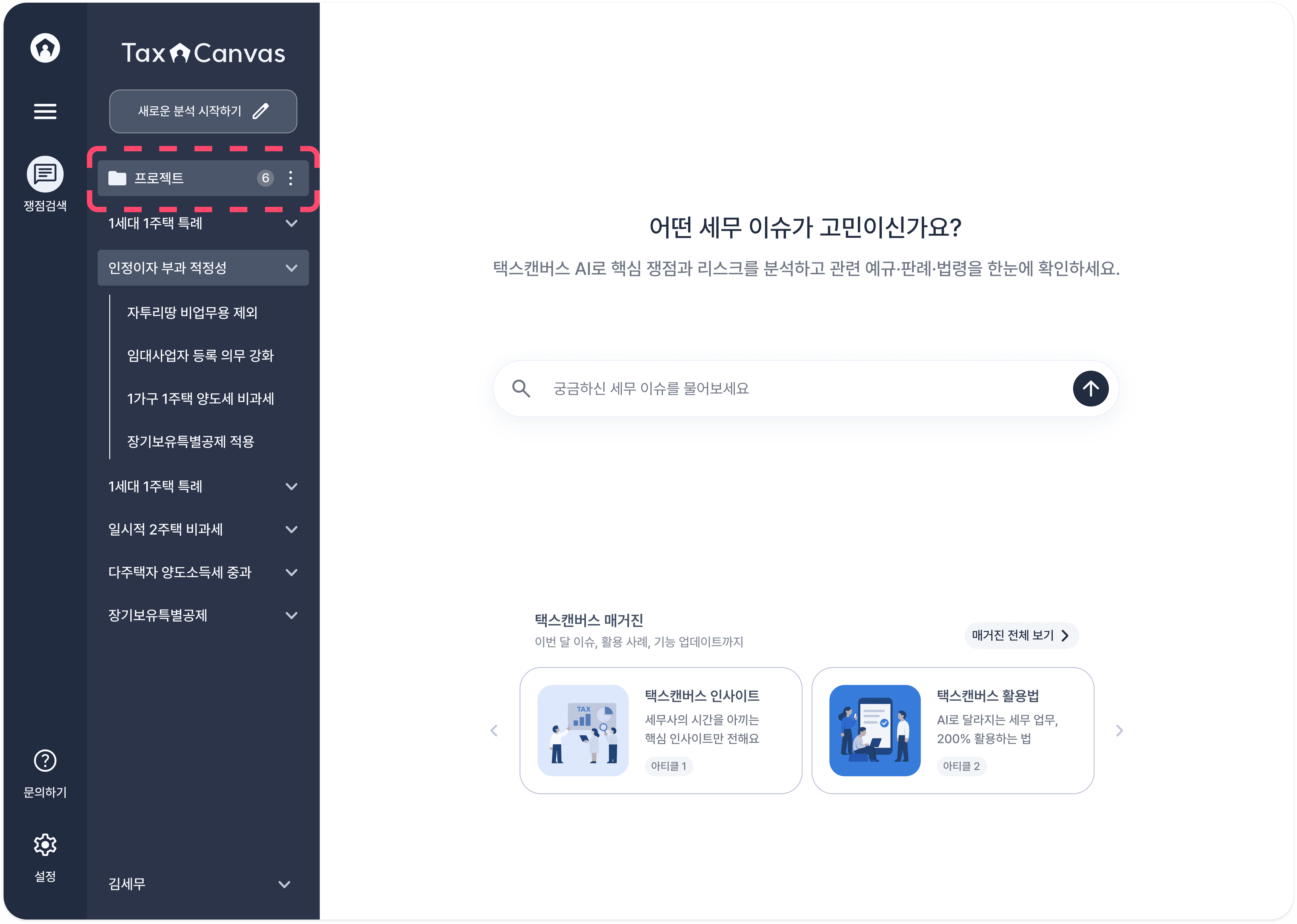
Task: Show previous magazine card with left arrow
Action: 494,731
